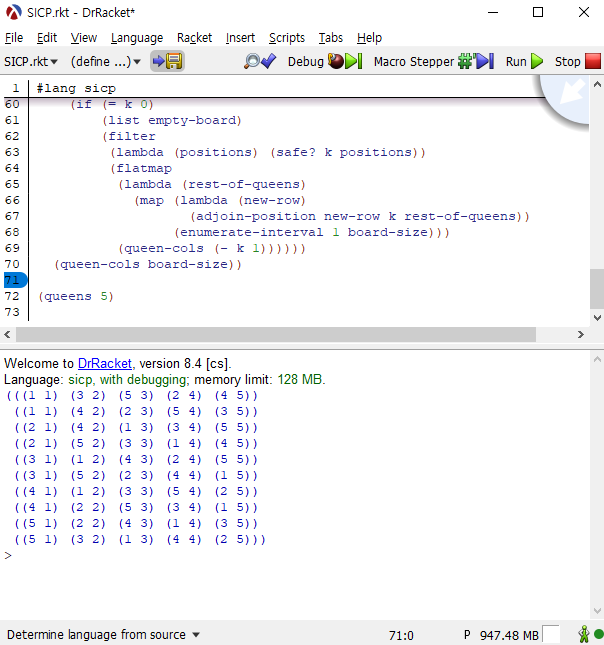
Task: Run the program with the Run button
Action: pyautogui.click(x=524, y=61)
